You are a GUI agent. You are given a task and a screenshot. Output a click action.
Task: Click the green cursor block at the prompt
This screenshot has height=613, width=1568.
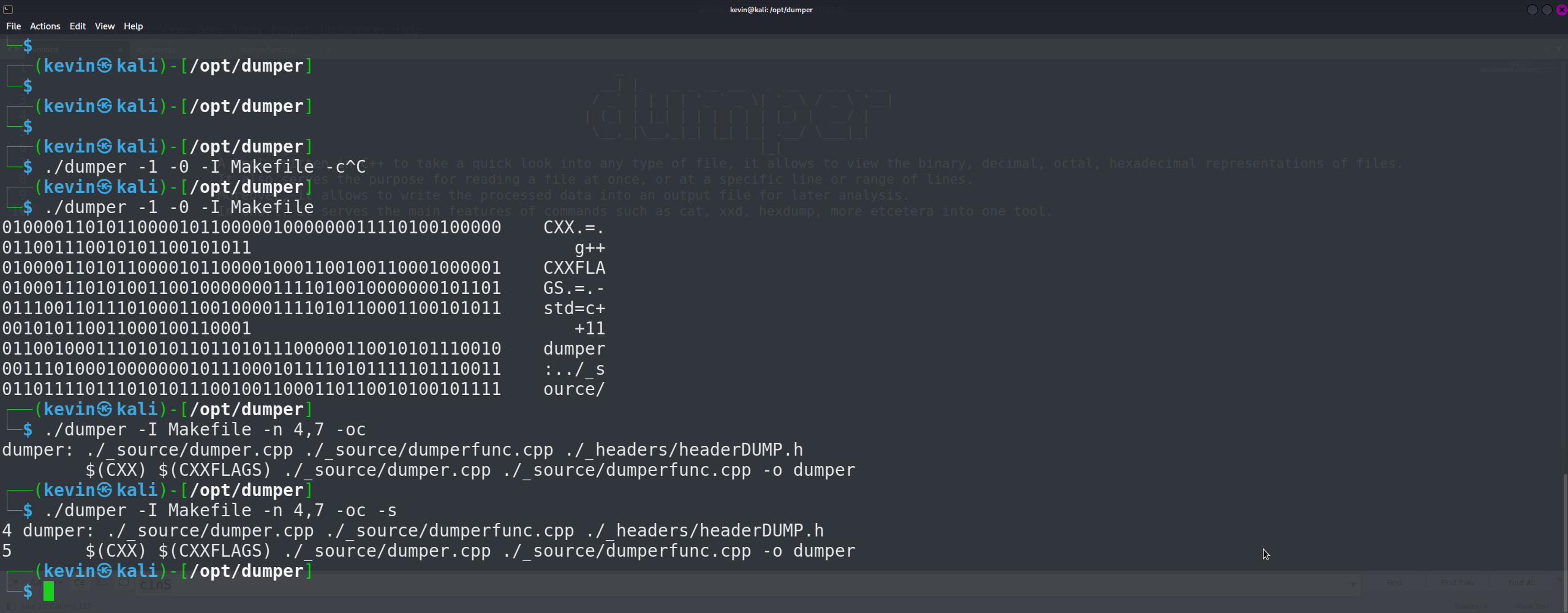click(49, 591)
